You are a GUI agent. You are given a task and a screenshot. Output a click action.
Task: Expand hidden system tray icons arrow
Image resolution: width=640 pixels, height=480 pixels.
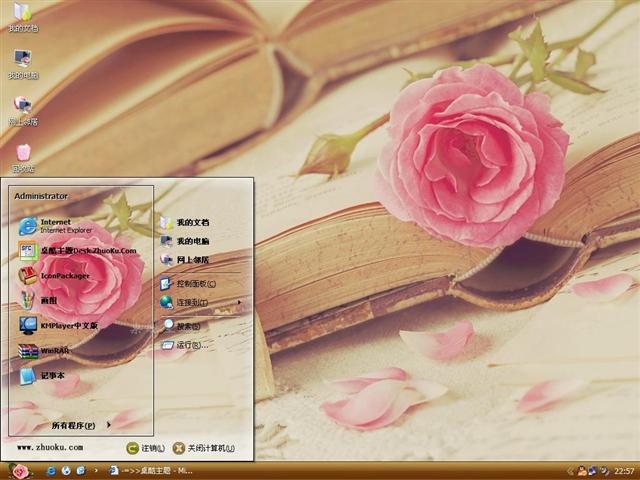coord(570,471)
